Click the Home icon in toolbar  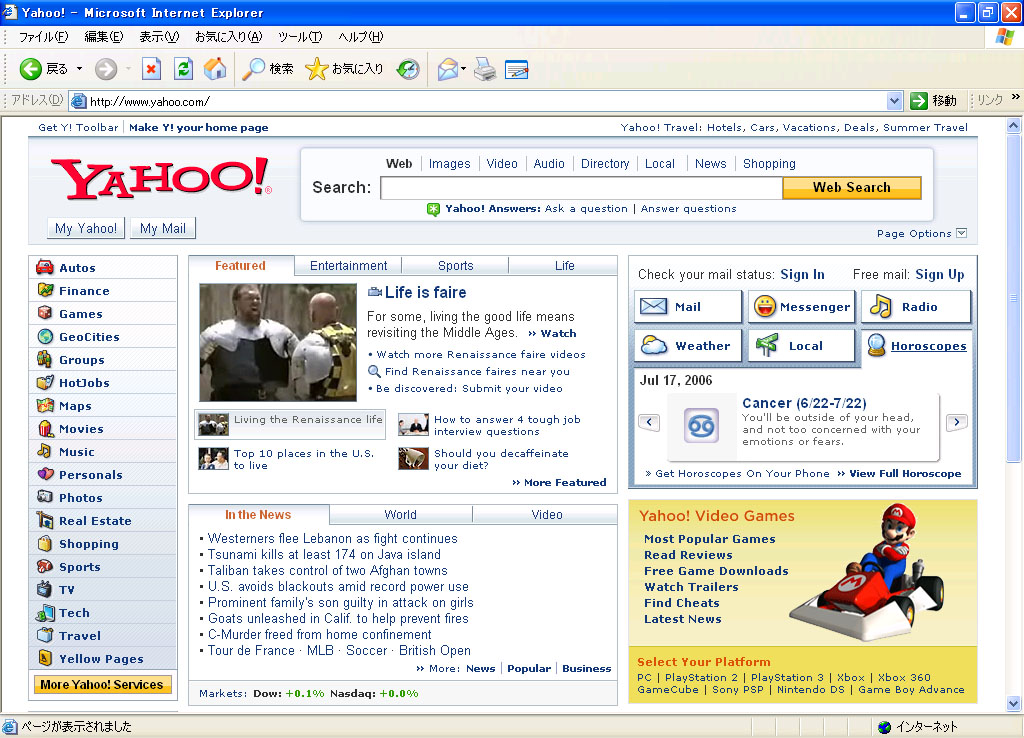215,69
